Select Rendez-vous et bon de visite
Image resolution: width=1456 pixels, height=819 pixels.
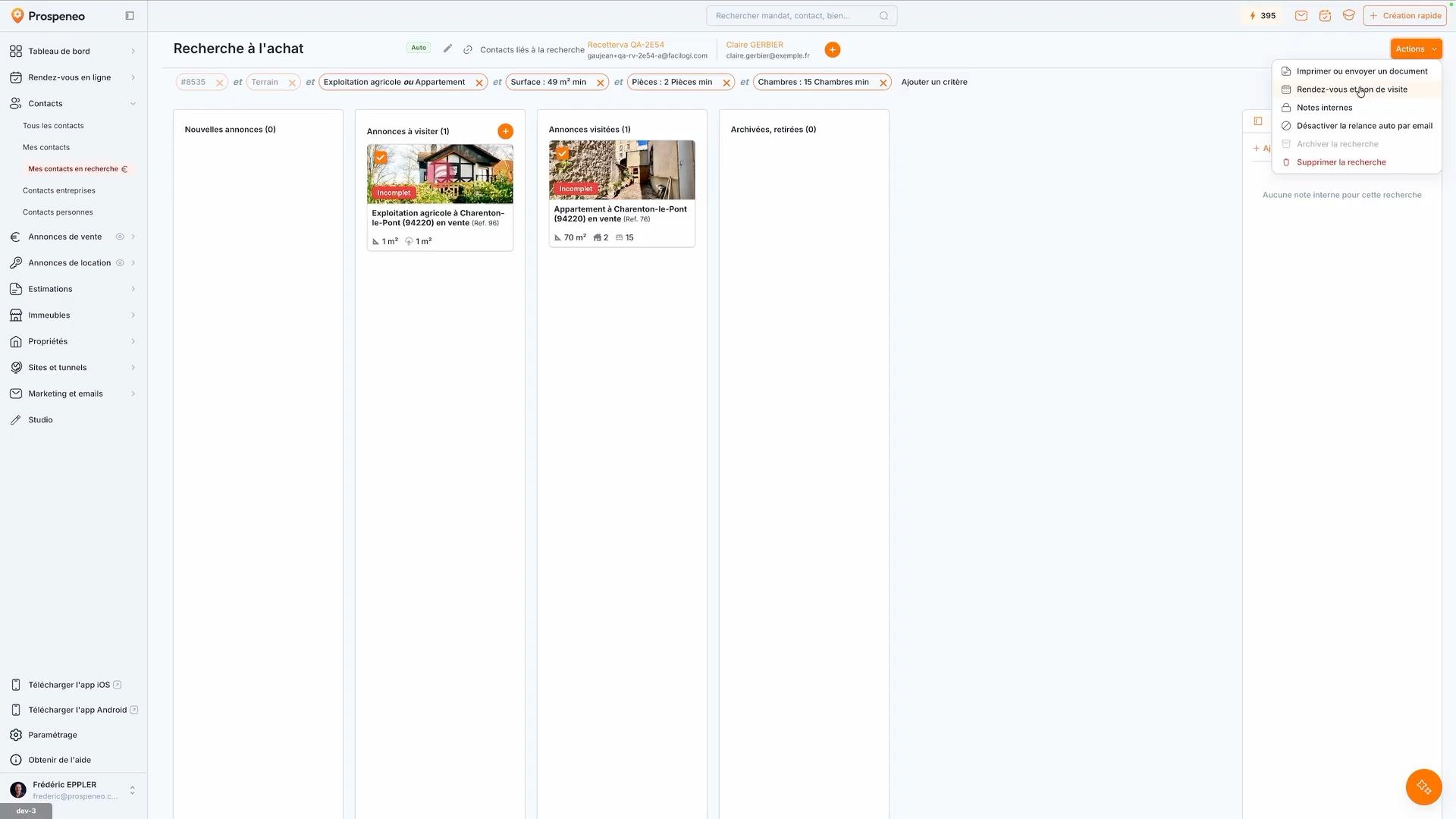tap(1357, 89)
